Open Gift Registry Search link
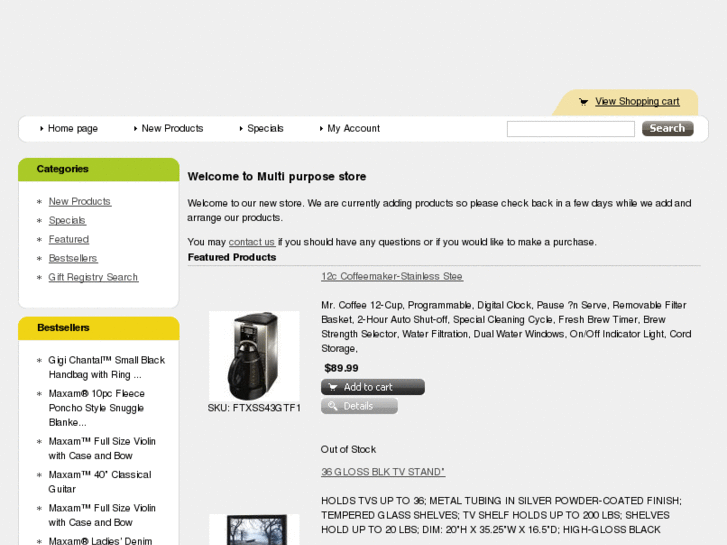The image size is (727, 545). [93, 277]
